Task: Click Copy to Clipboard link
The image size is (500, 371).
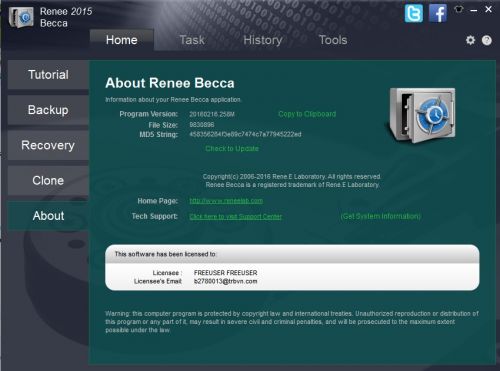Action: pyautogui.click(x=307, y=114)
